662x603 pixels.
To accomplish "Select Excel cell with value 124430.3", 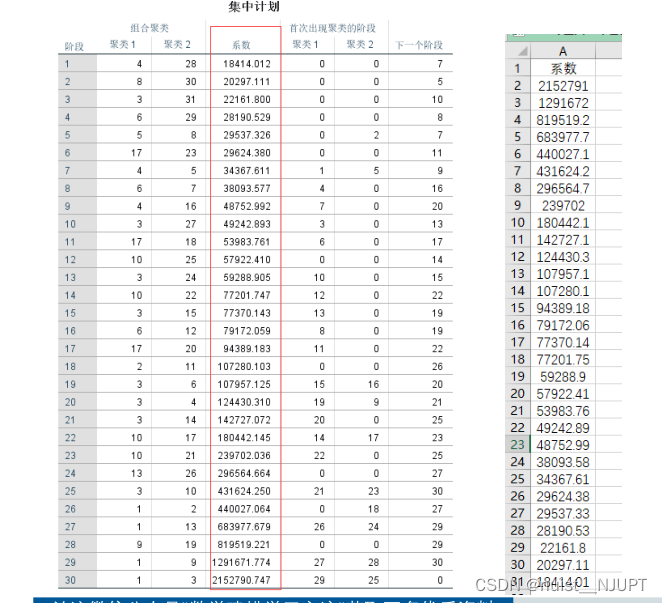I will [x=563, y=257].
